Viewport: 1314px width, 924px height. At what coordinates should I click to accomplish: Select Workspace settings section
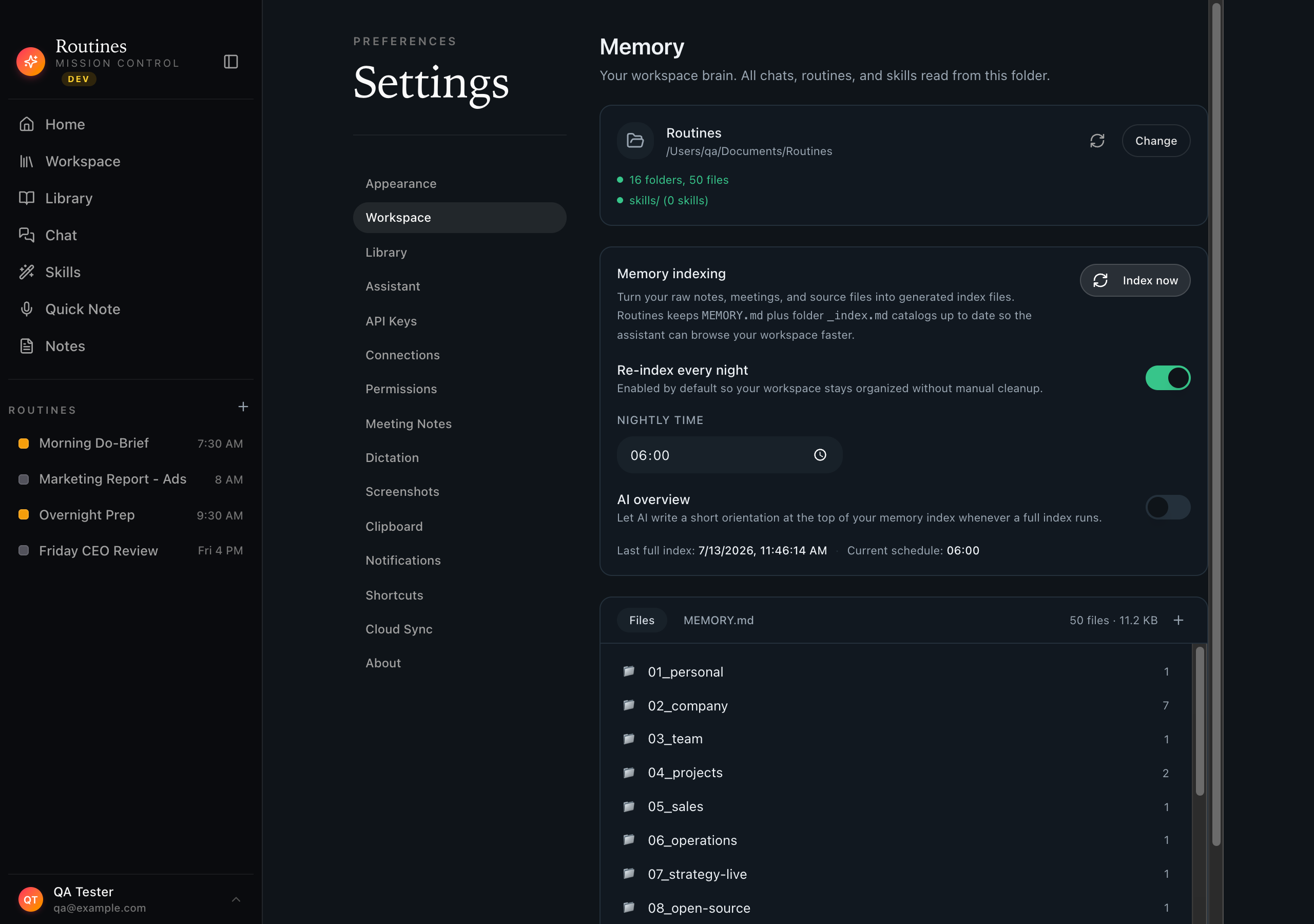[x=459, y=218]
